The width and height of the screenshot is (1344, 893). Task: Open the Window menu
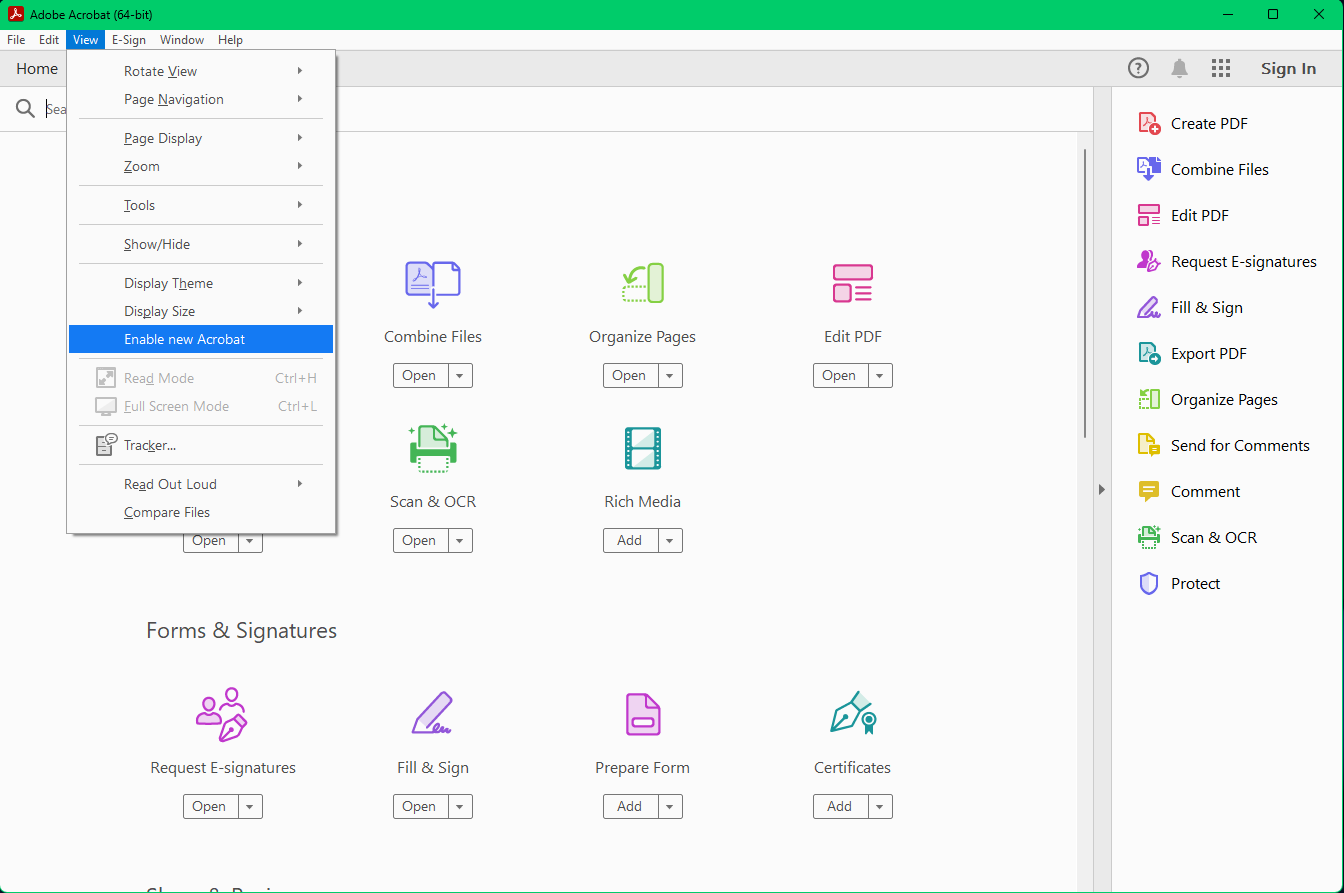point(182,40)
